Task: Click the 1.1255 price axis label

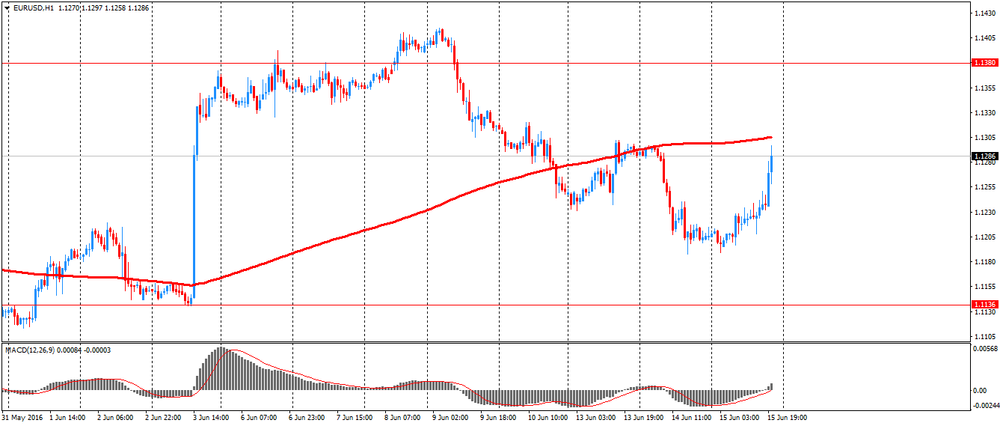Action: 983,187
